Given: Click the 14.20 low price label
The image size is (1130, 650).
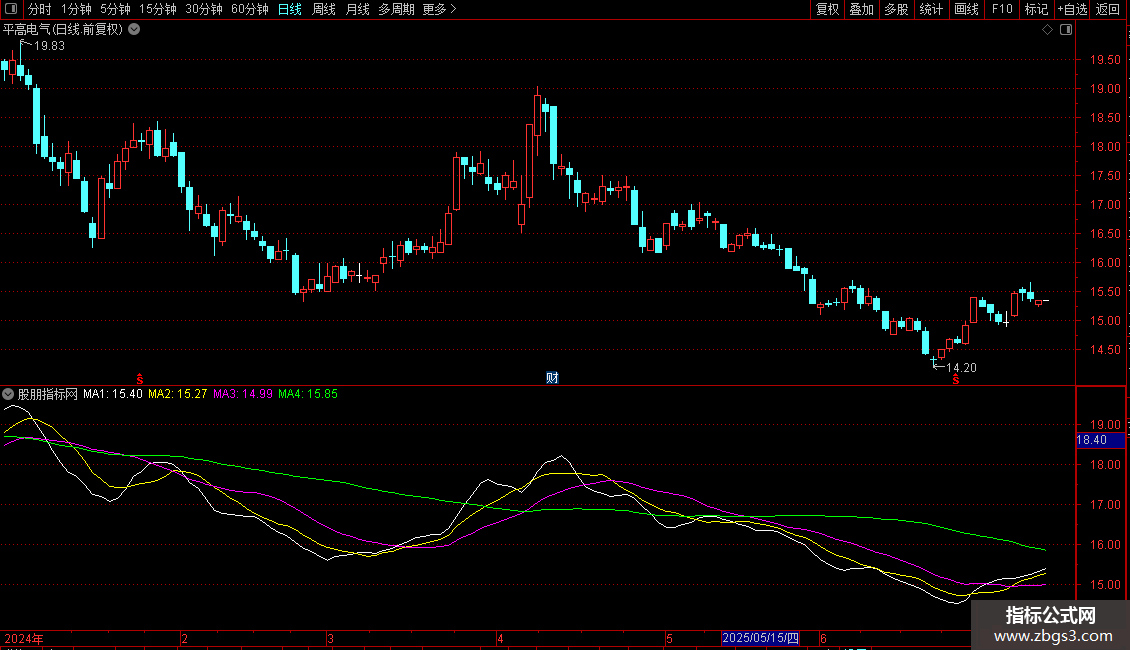Looking at the screenshot, I should (x=961, y=368).
